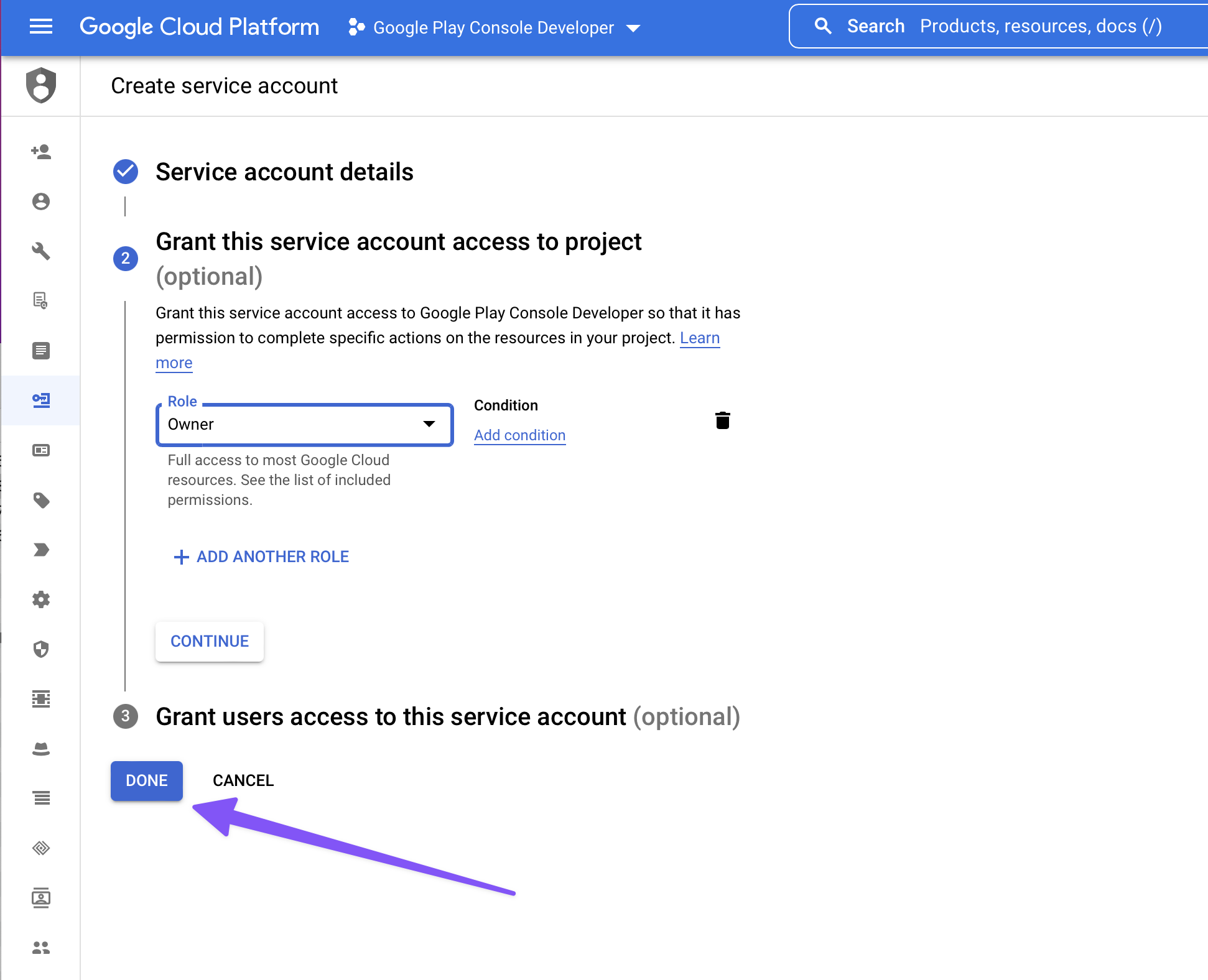Click ADD ANOTHER ROLE
Viewport: 1208px width, 980px height.
[x=261, y=557]
